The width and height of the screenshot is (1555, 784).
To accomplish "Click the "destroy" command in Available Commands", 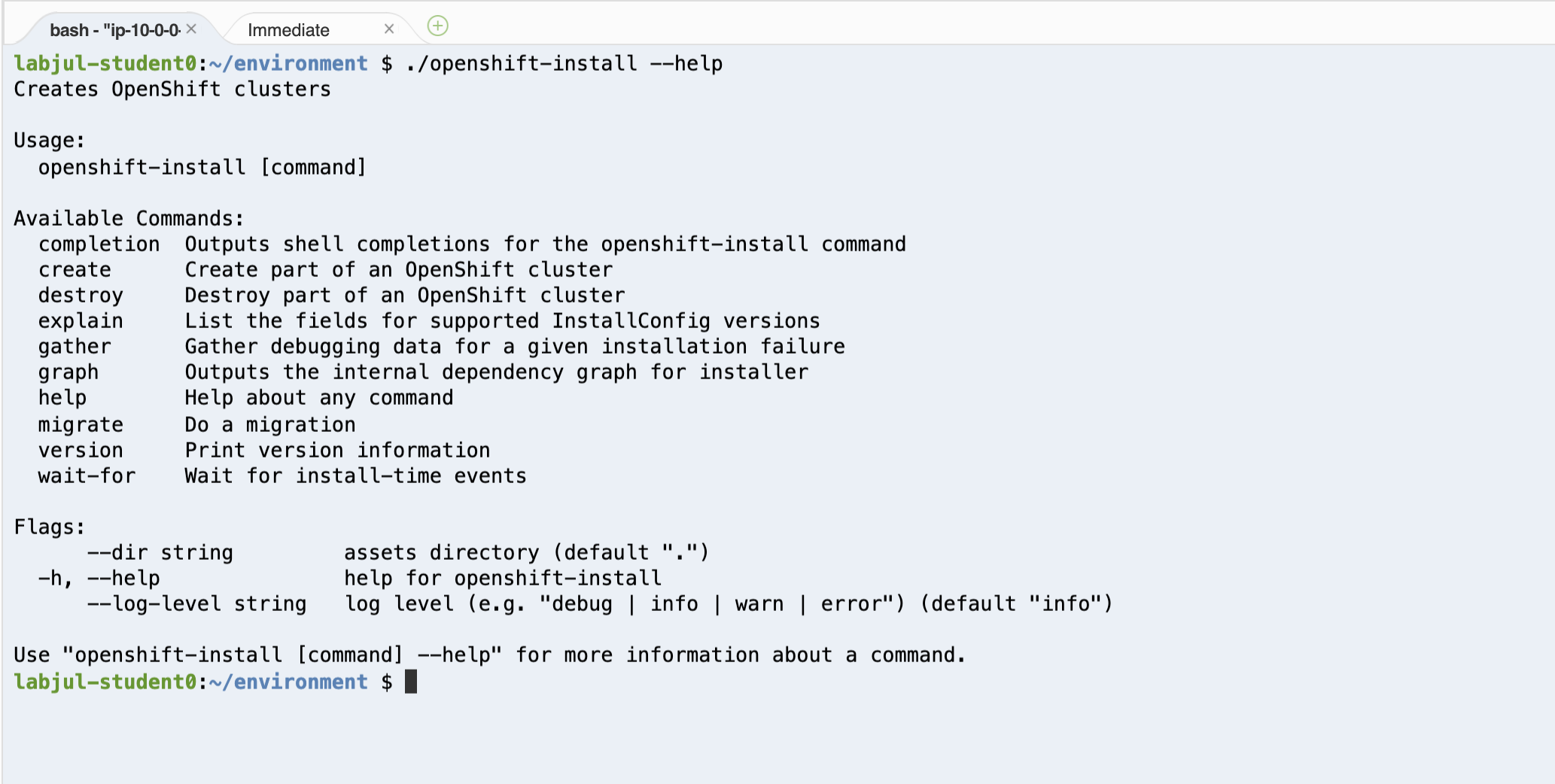I will [81, 295].
